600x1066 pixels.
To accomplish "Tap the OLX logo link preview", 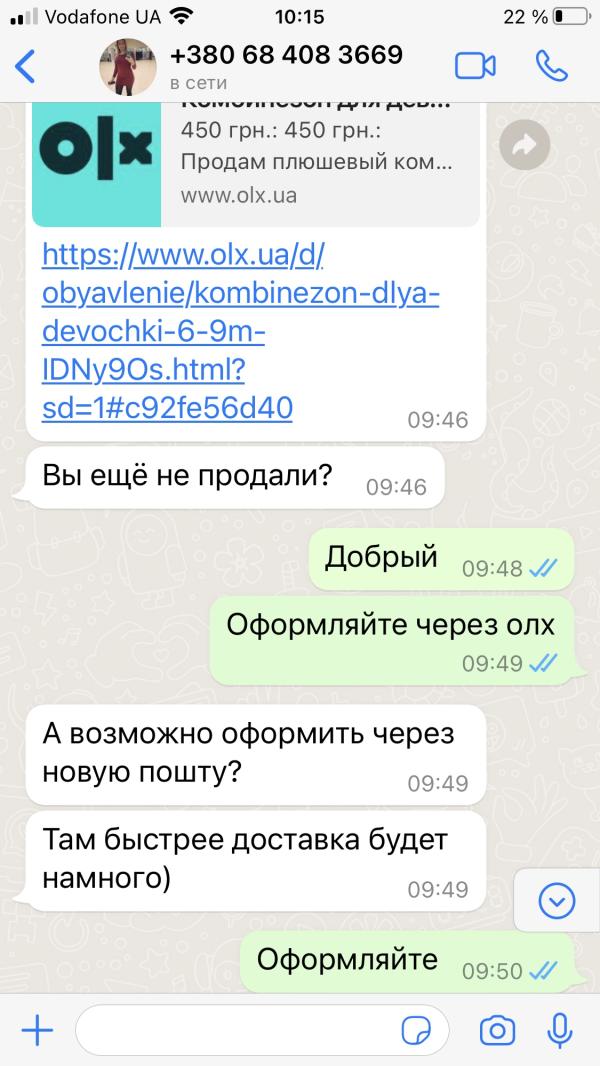I will point(96,164).
